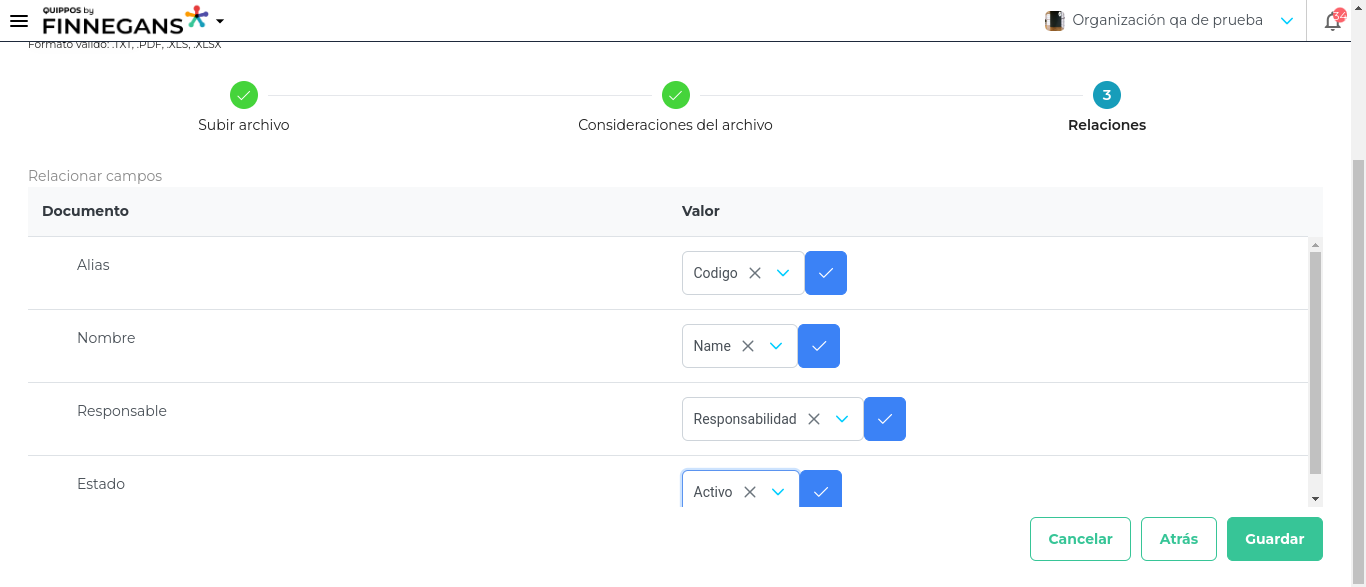The height and width of the screenshot is (587, 1366).
Task: Clear the Name selection for Nombre
Action: (748, 346)
